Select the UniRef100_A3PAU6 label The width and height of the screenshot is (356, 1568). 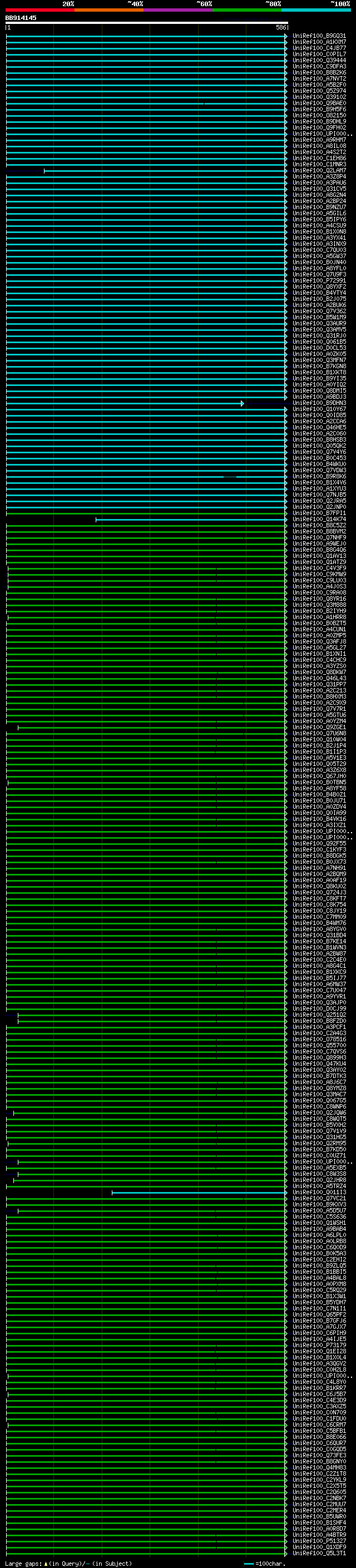tap(319, 182)
